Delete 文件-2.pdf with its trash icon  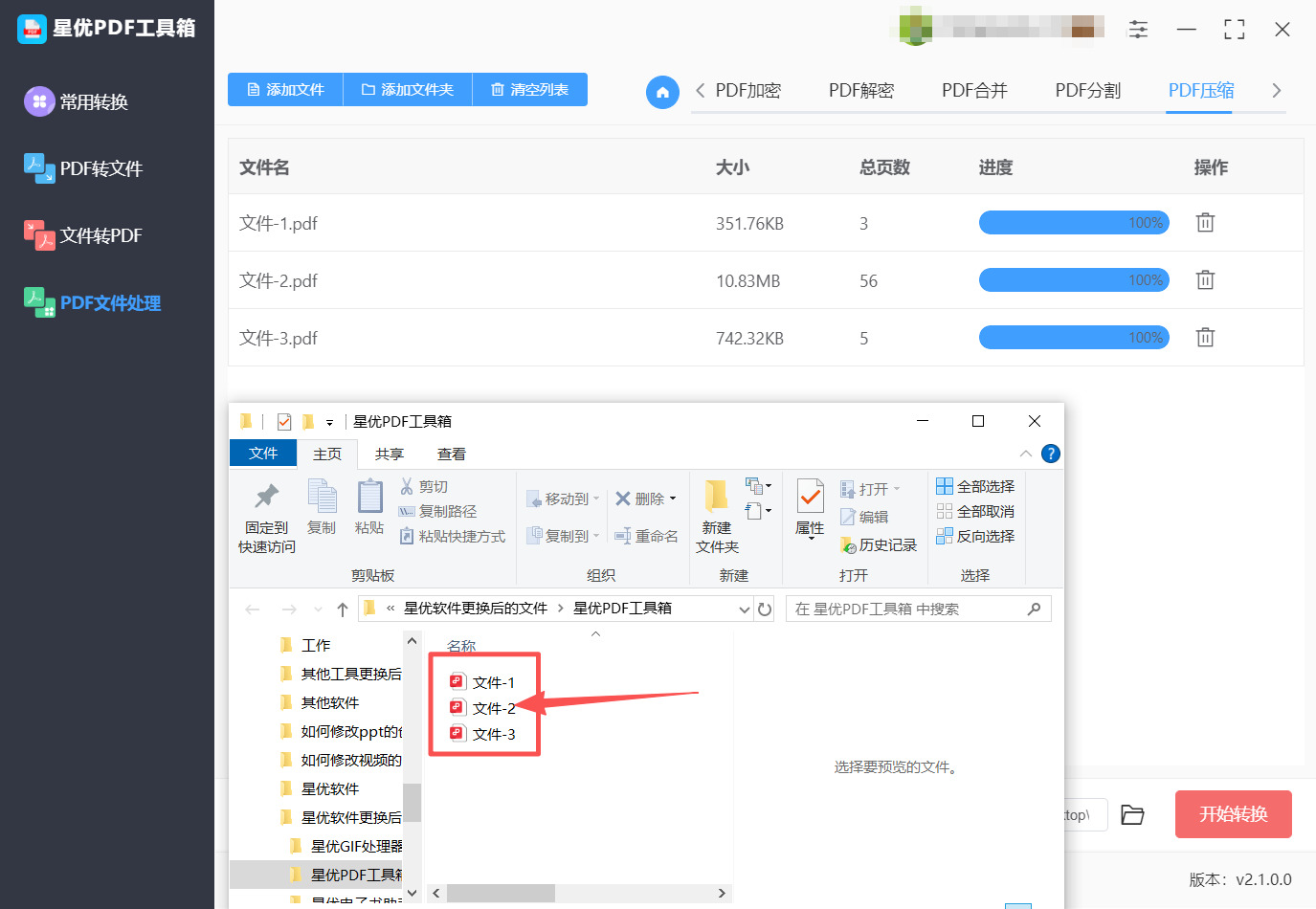(1205, 280)
